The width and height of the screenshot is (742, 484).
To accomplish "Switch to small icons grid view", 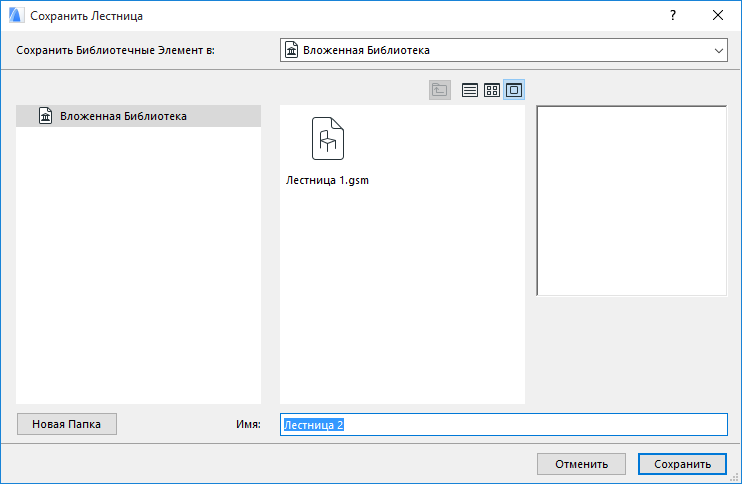I will tap(492, 90).
